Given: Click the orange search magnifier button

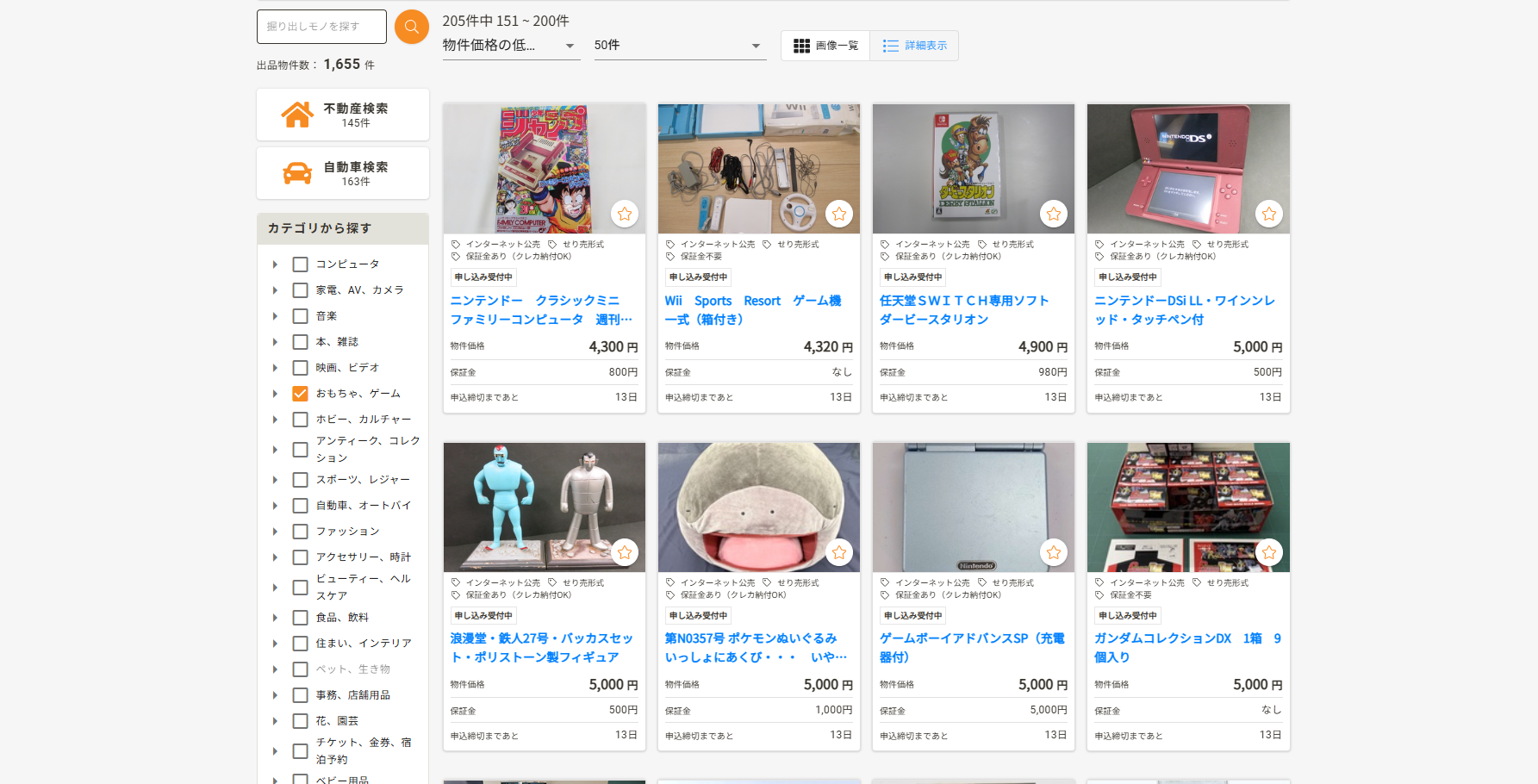Looking at the screenshot, I should (411, 27).
